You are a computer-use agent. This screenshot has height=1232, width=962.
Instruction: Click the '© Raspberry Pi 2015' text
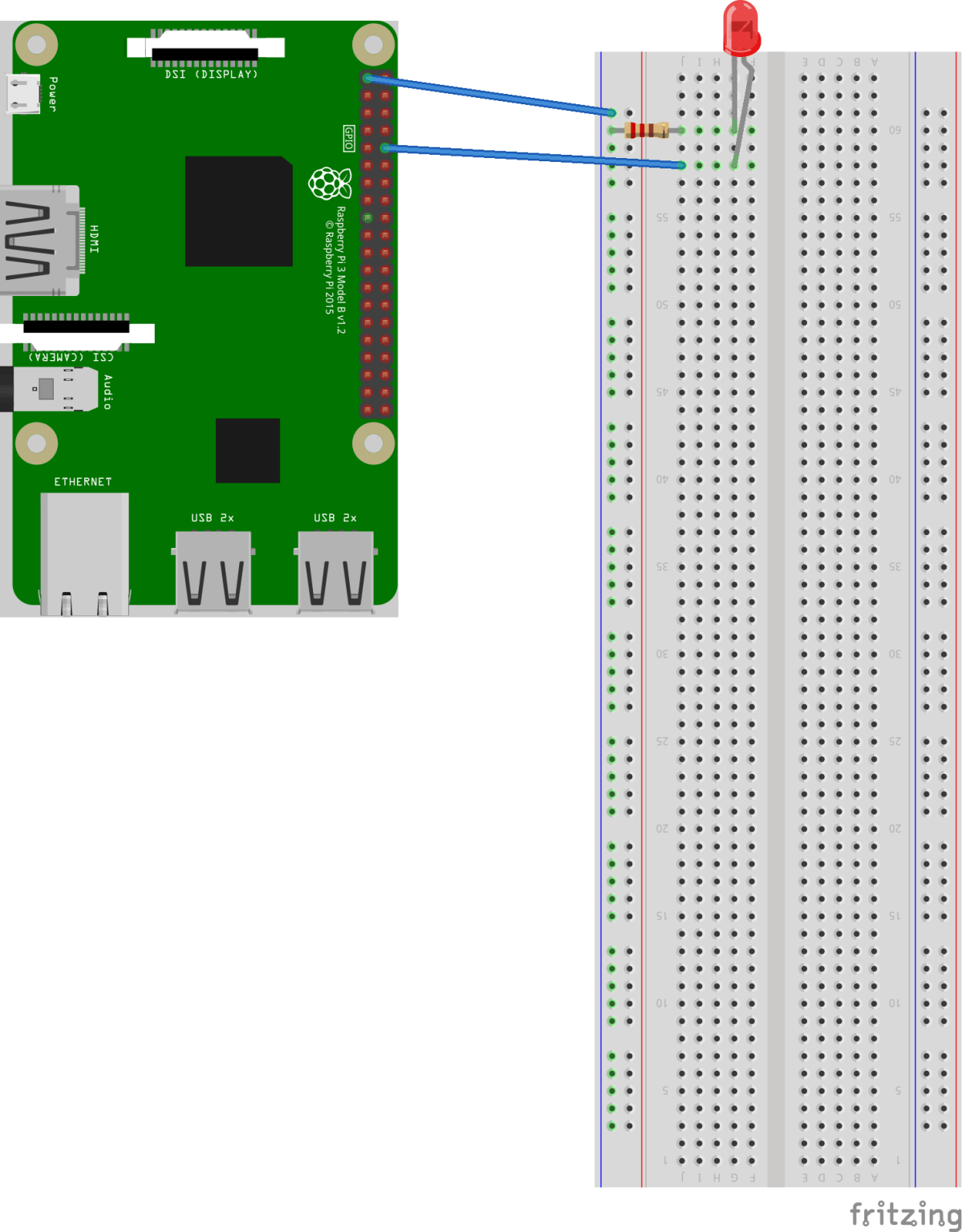pyautogui.click(x=329, y=267)
